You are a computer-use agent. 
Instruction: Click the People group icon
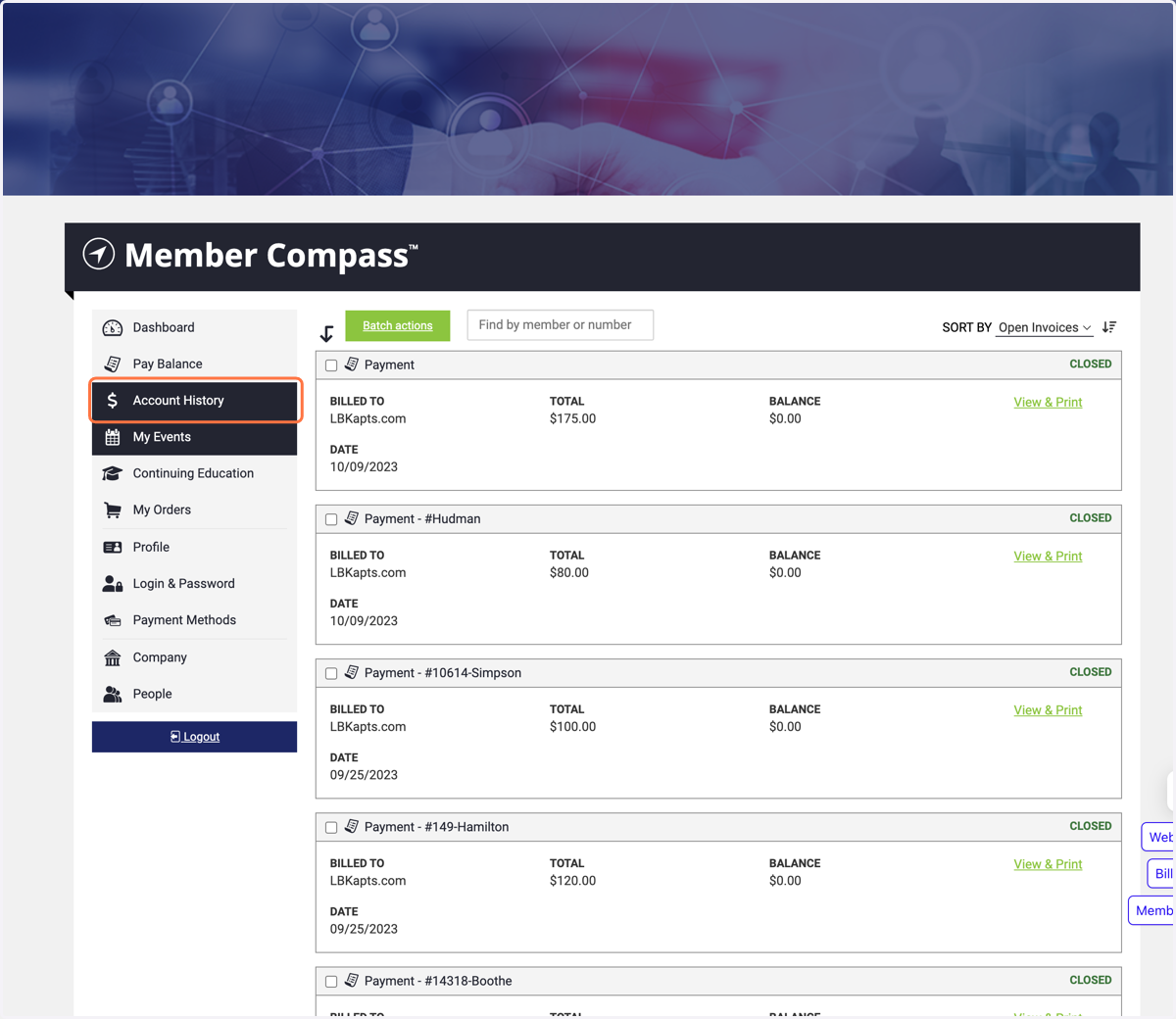113,694
